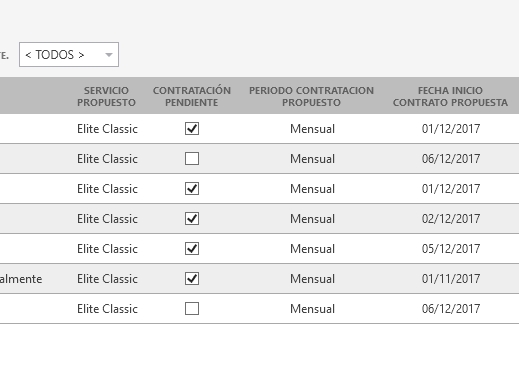Check the unchecked box in second row
Image resolution: width=519 pixels, height=389 pixels.
point(192,159)
